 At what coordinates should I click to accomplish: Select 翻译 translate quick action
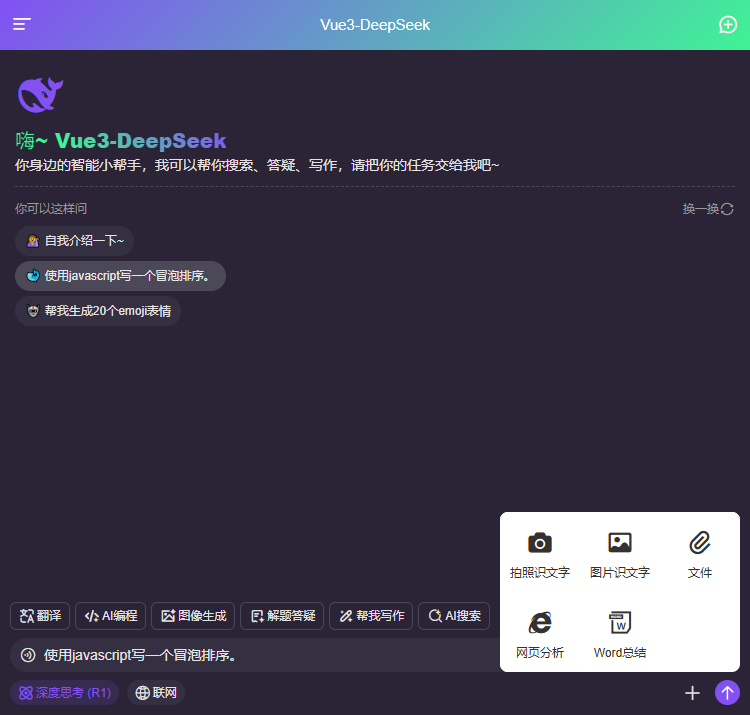click(x=41, y=616)
